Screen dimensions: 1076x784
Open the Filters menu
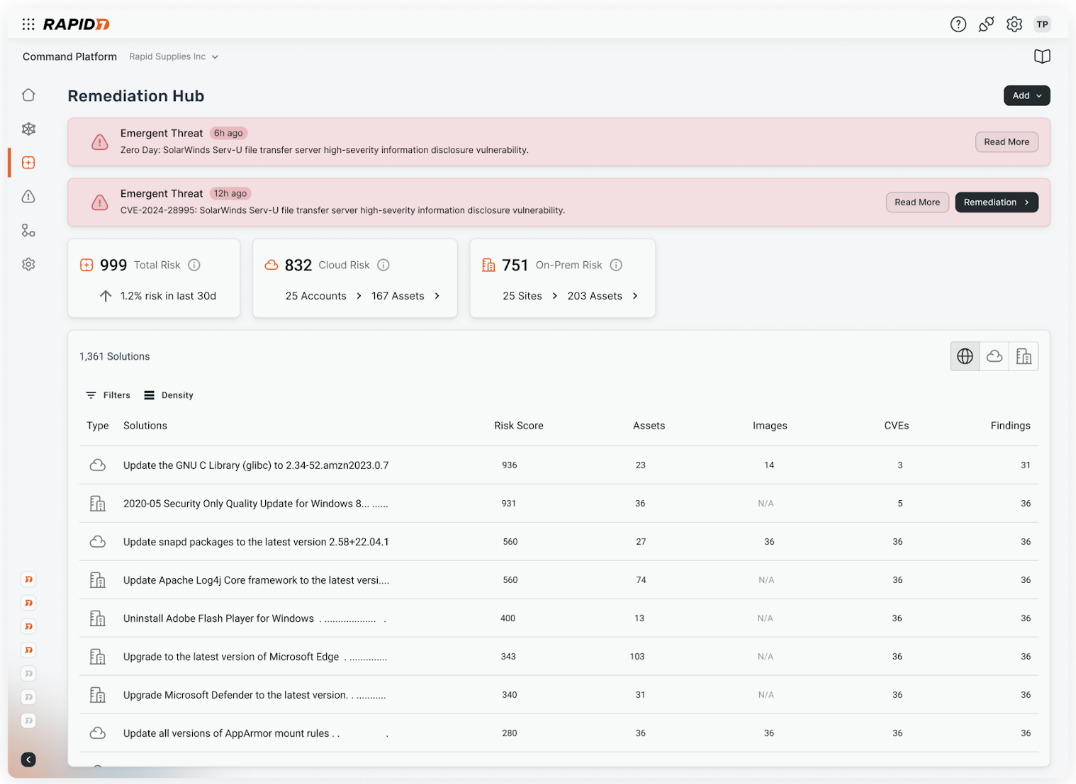point(108,395)
